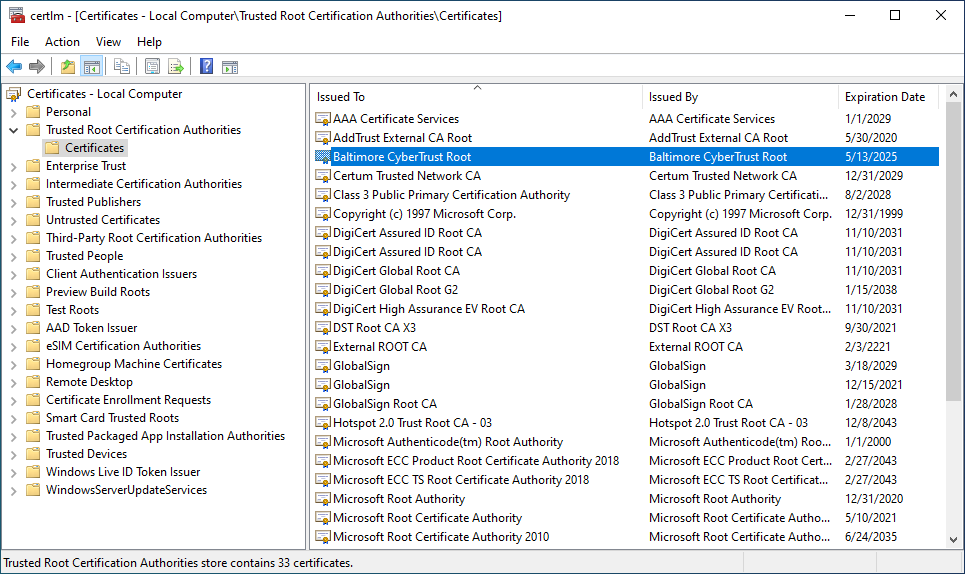The width and height of the screenshot is (965, 574).
Task: Click the vertical scrollbar thumb
Action: tap(953, 252)
